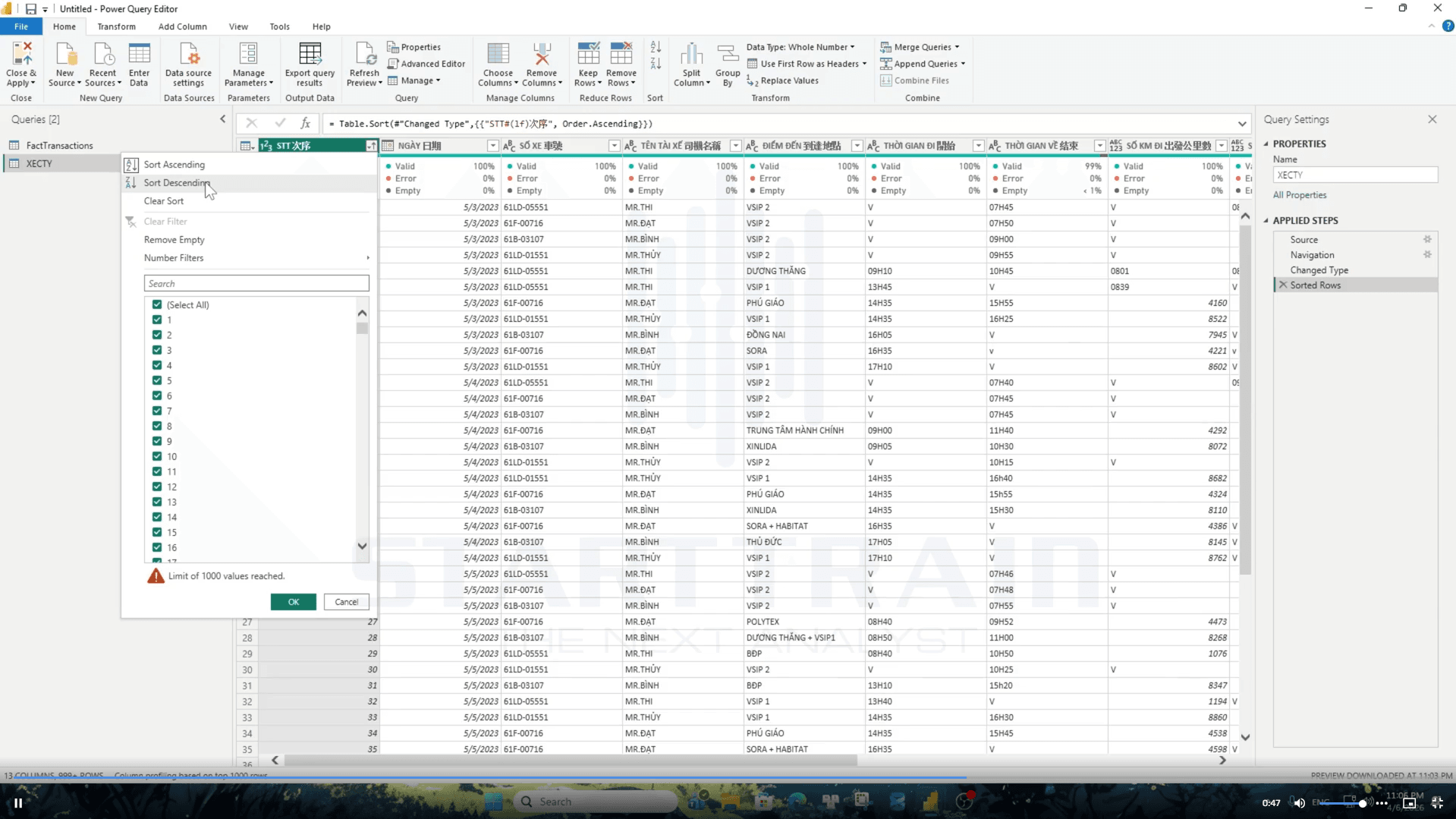Click ribbon sort ascending icon

pyautogui.click(x=656, y=47)
